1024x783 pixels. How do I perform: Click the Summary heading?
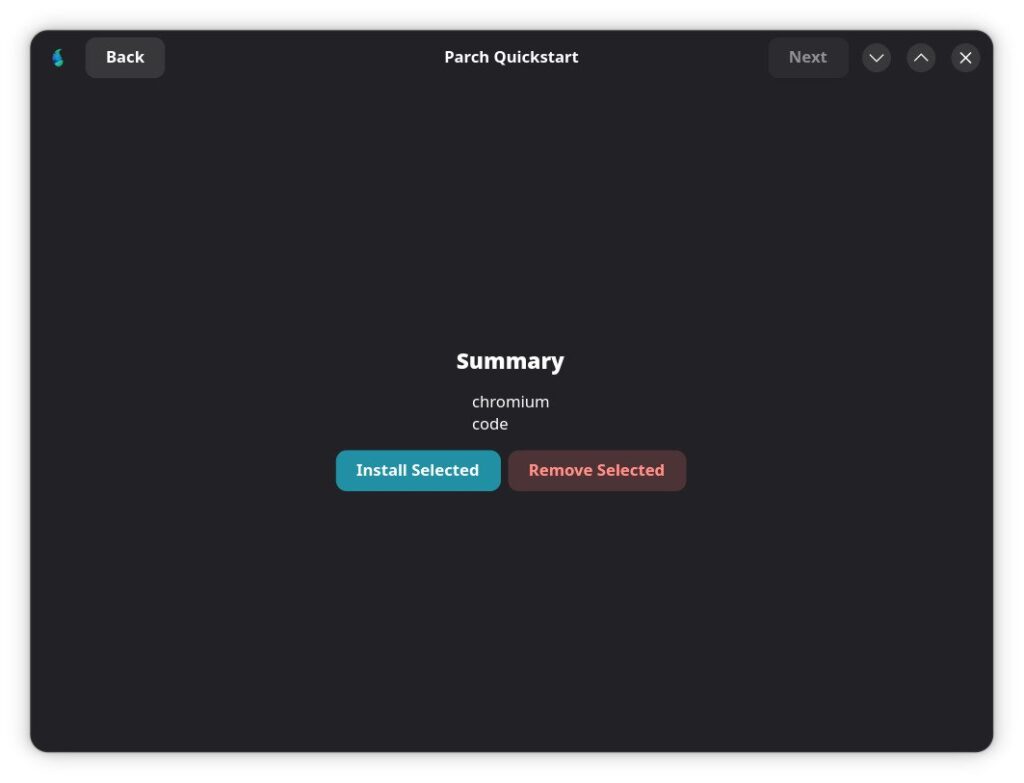[510, 361]
